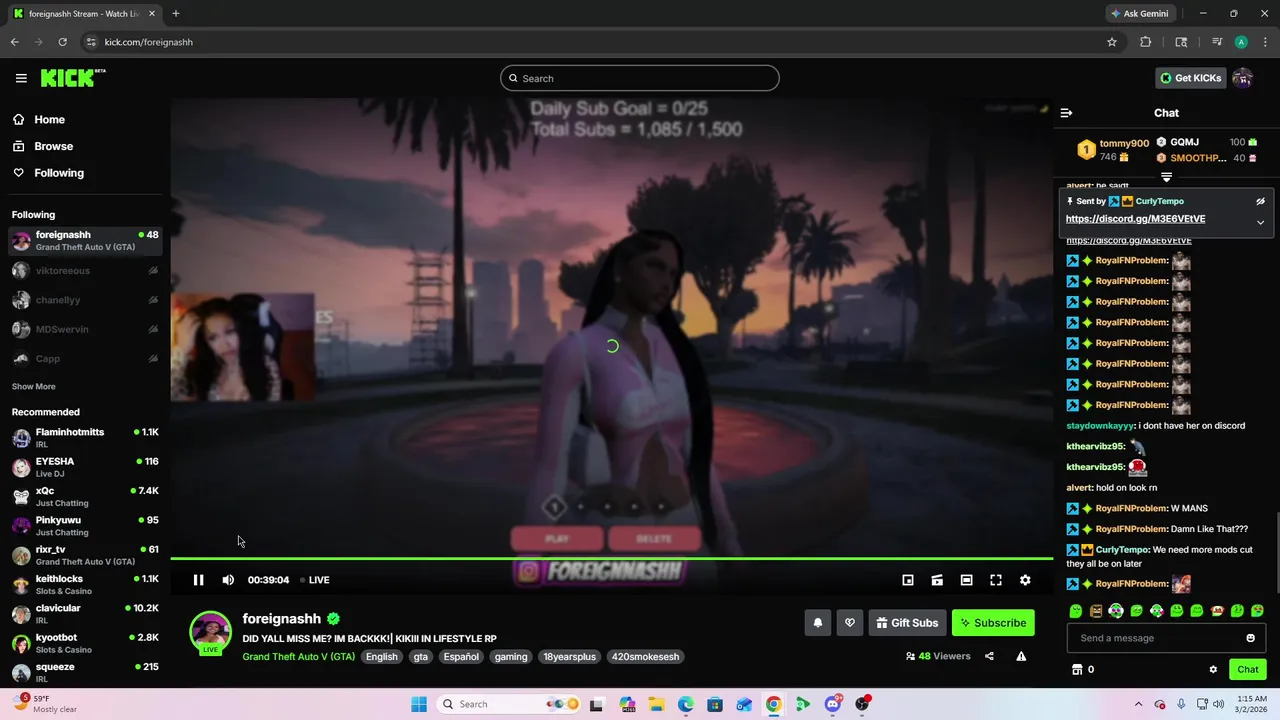The image size is (1280, 720).
Task: Click the 420smokesesh tag
Action: click(x=645, y=657)
